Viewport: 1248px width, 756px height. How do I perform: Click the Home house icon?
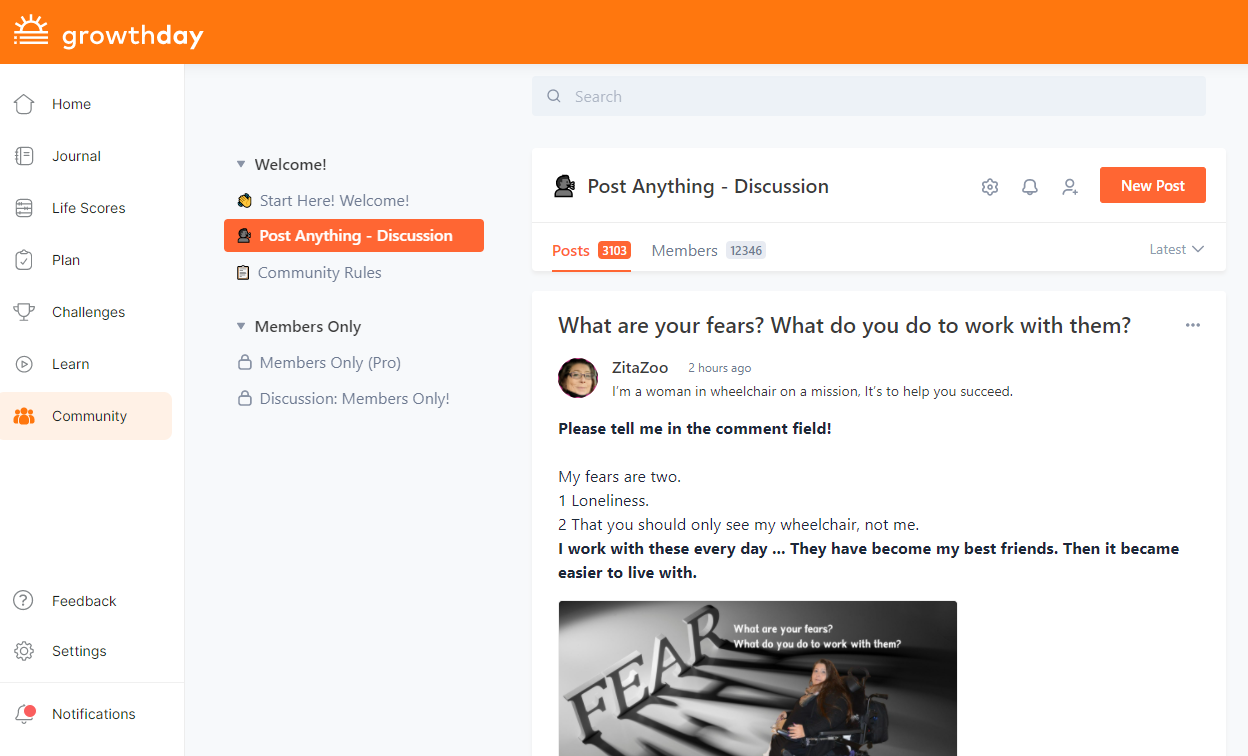pyautogui.click(x=24, y=104)
